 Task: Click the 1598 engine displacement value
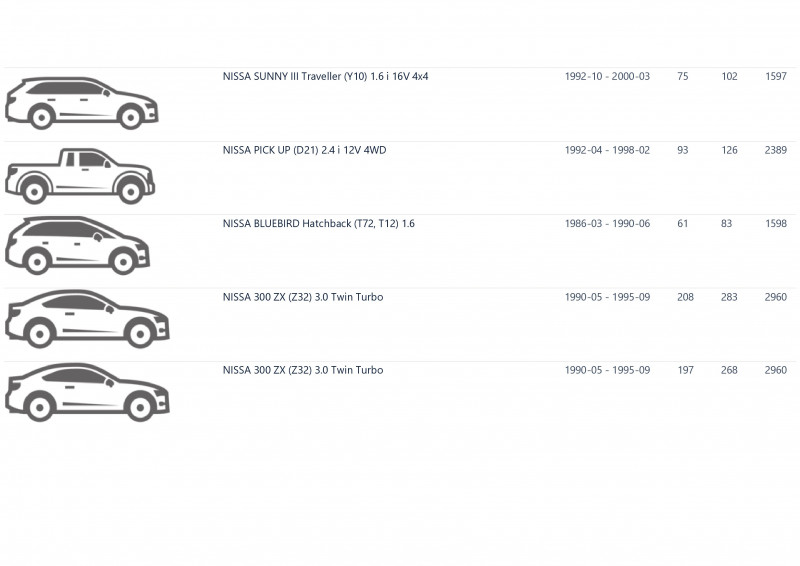(776, 224)
